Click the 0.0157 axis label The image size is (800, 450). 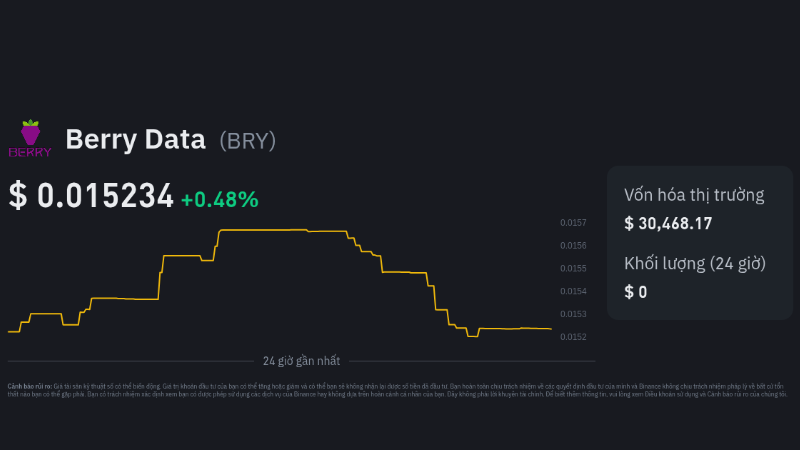click(573, 222)
